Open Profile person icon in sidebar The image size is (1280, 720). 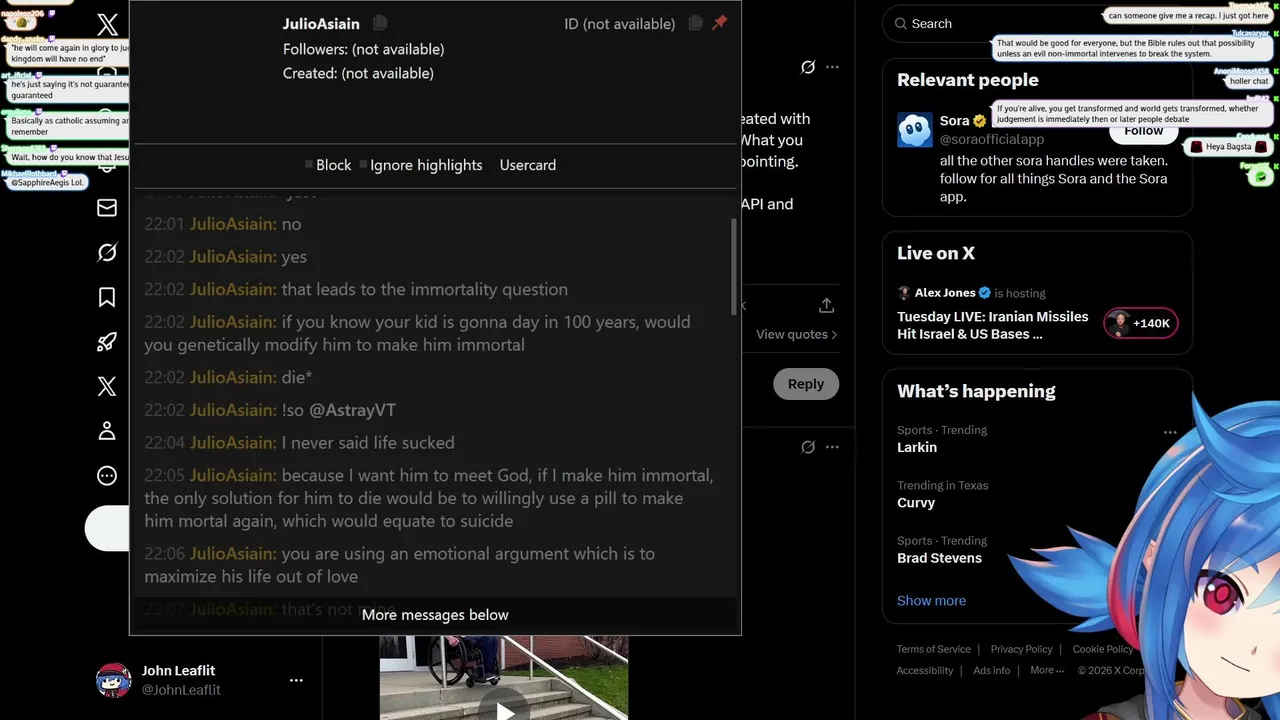pyautogui.click(x=107, y=431)
